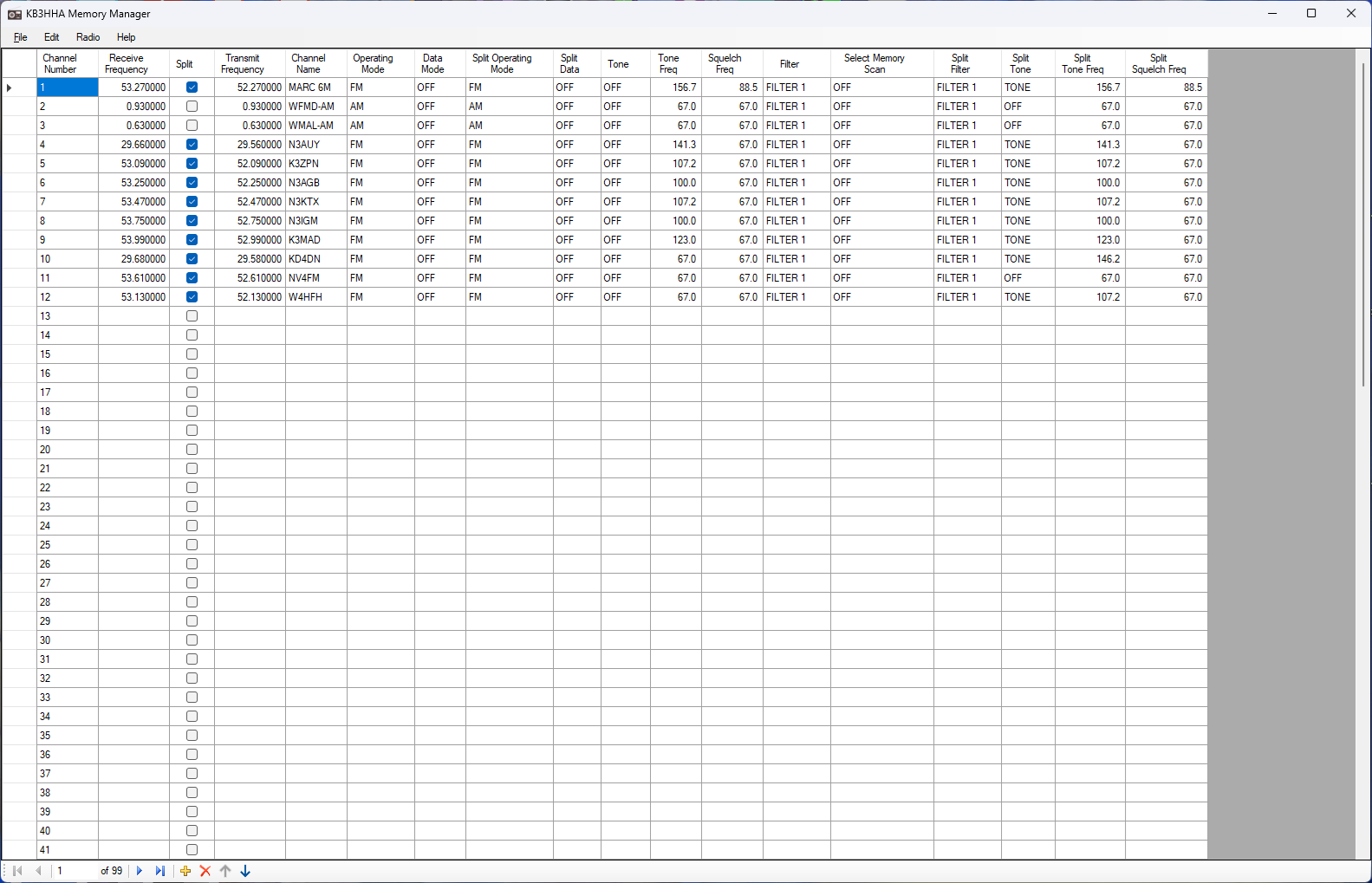Uncheck Split for channel 1 MARC 6M
The height and width of the screenshot is (883, 1372).
[x=192, y=88]
